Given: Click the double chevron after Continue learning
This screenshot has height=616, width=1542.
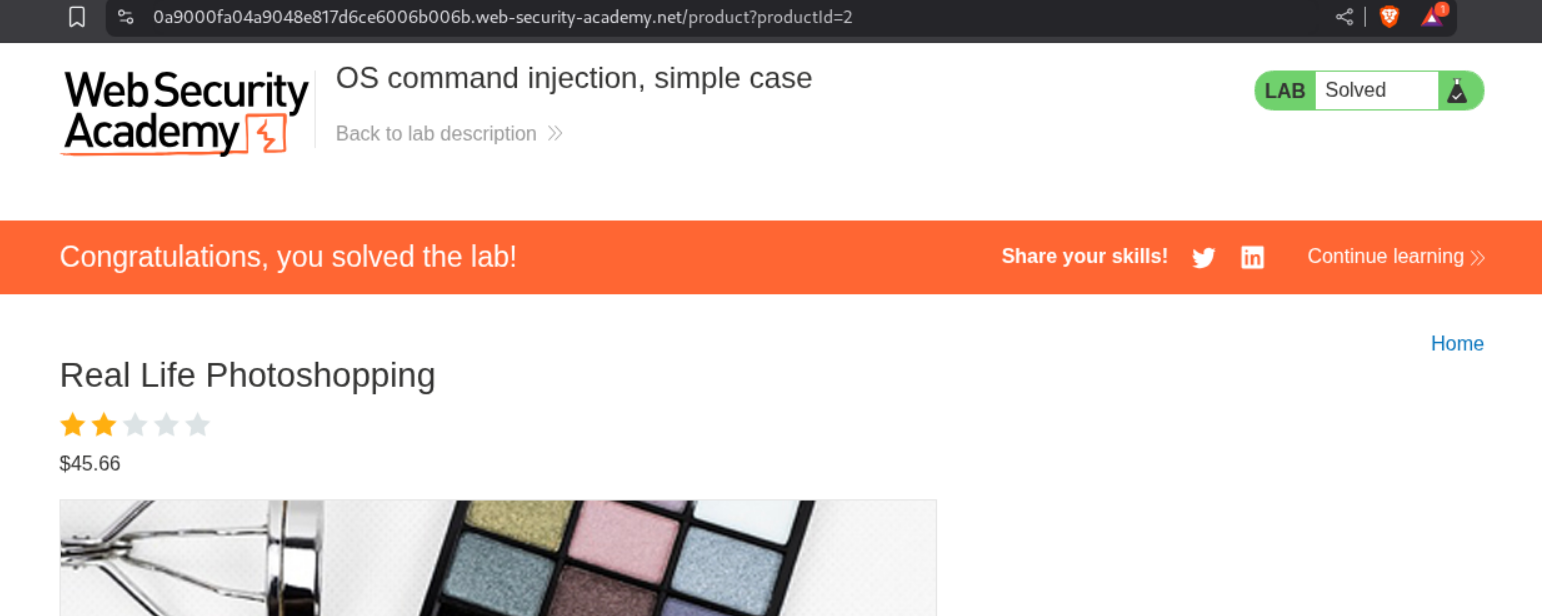Looking at the screenshot, I should click(1478, 258).
